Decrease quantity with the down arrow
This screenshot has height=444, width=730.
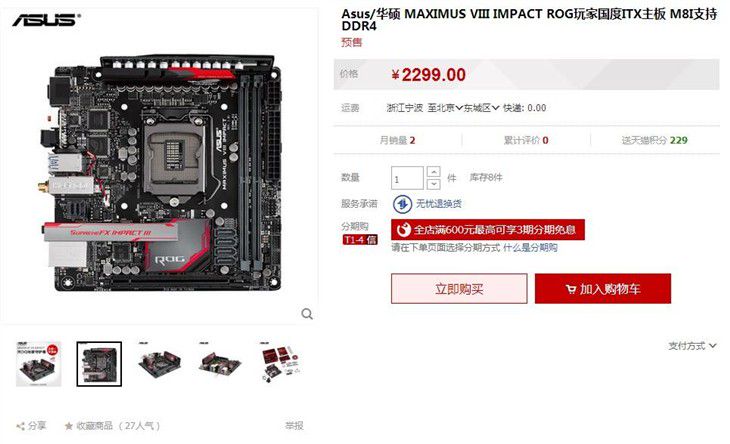coord(433,184)
